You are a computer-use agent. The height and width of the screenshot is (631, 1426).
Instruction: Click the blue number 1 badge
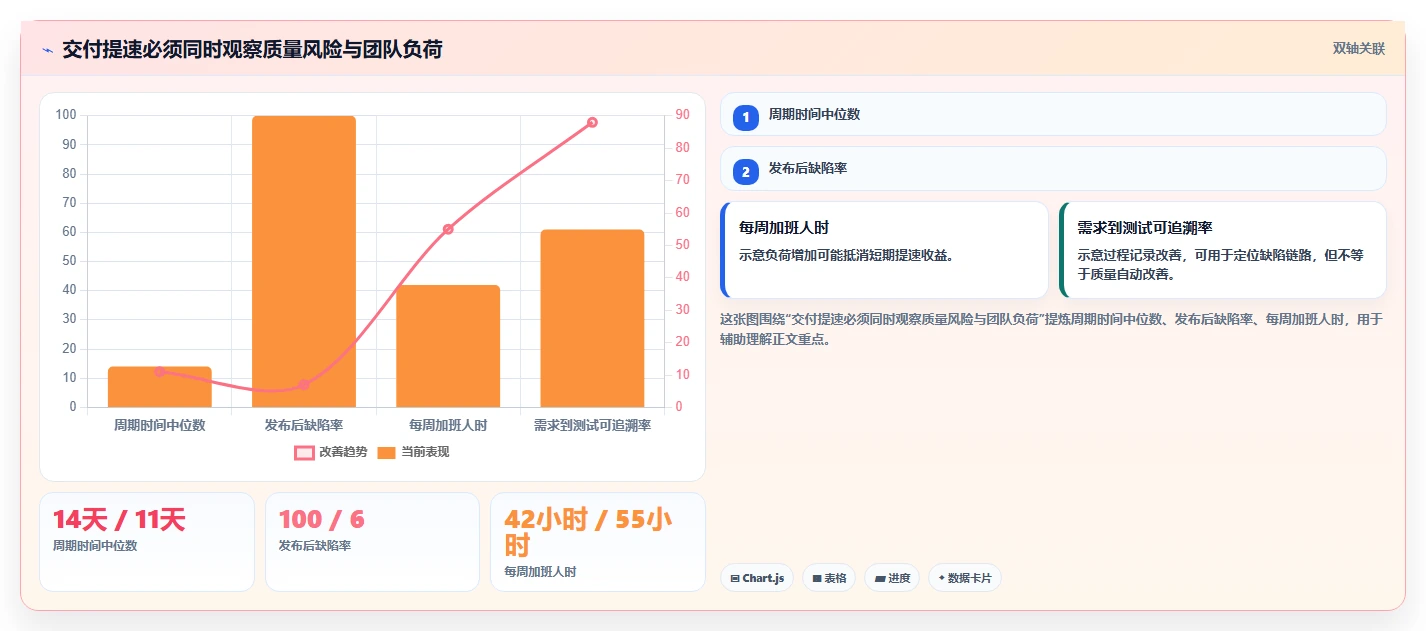pyautogui.click(x=745, y=117)
